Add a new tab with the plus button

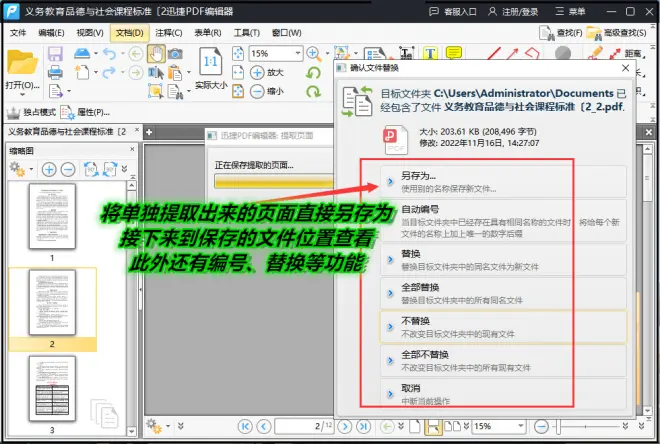click(x=149, y=132)
